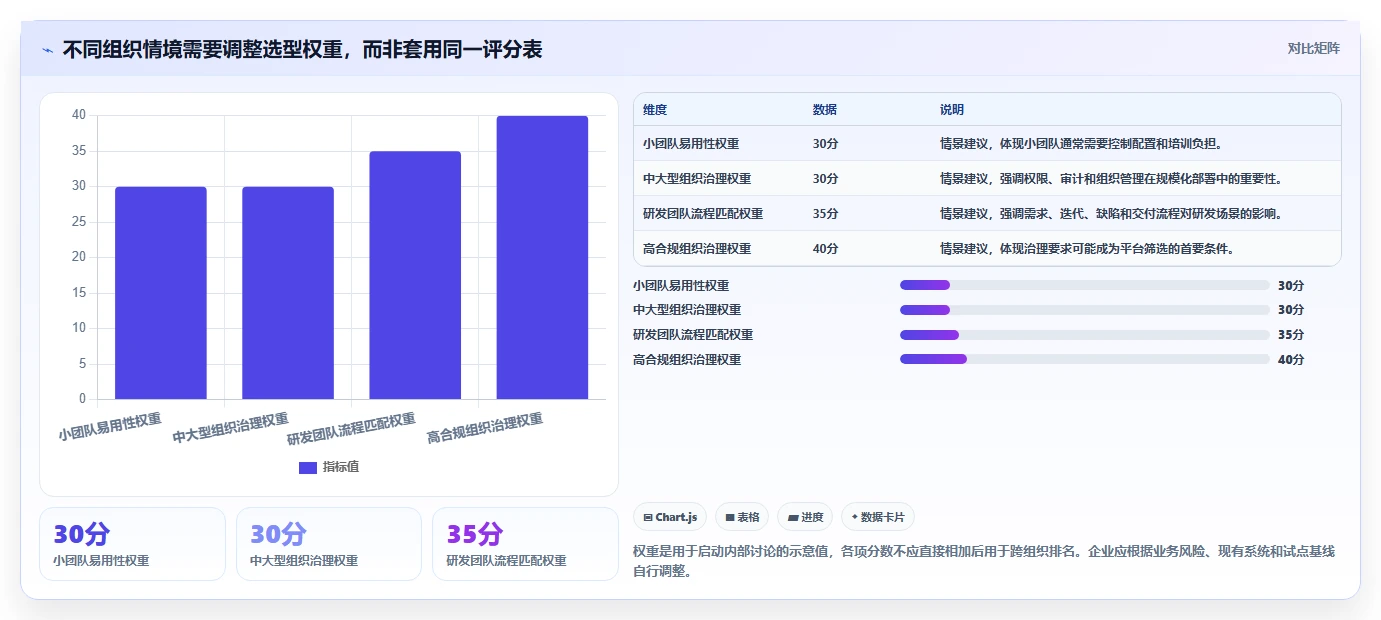Click footnote text starting 权重是用于启动内部讨论

(984, 561)
